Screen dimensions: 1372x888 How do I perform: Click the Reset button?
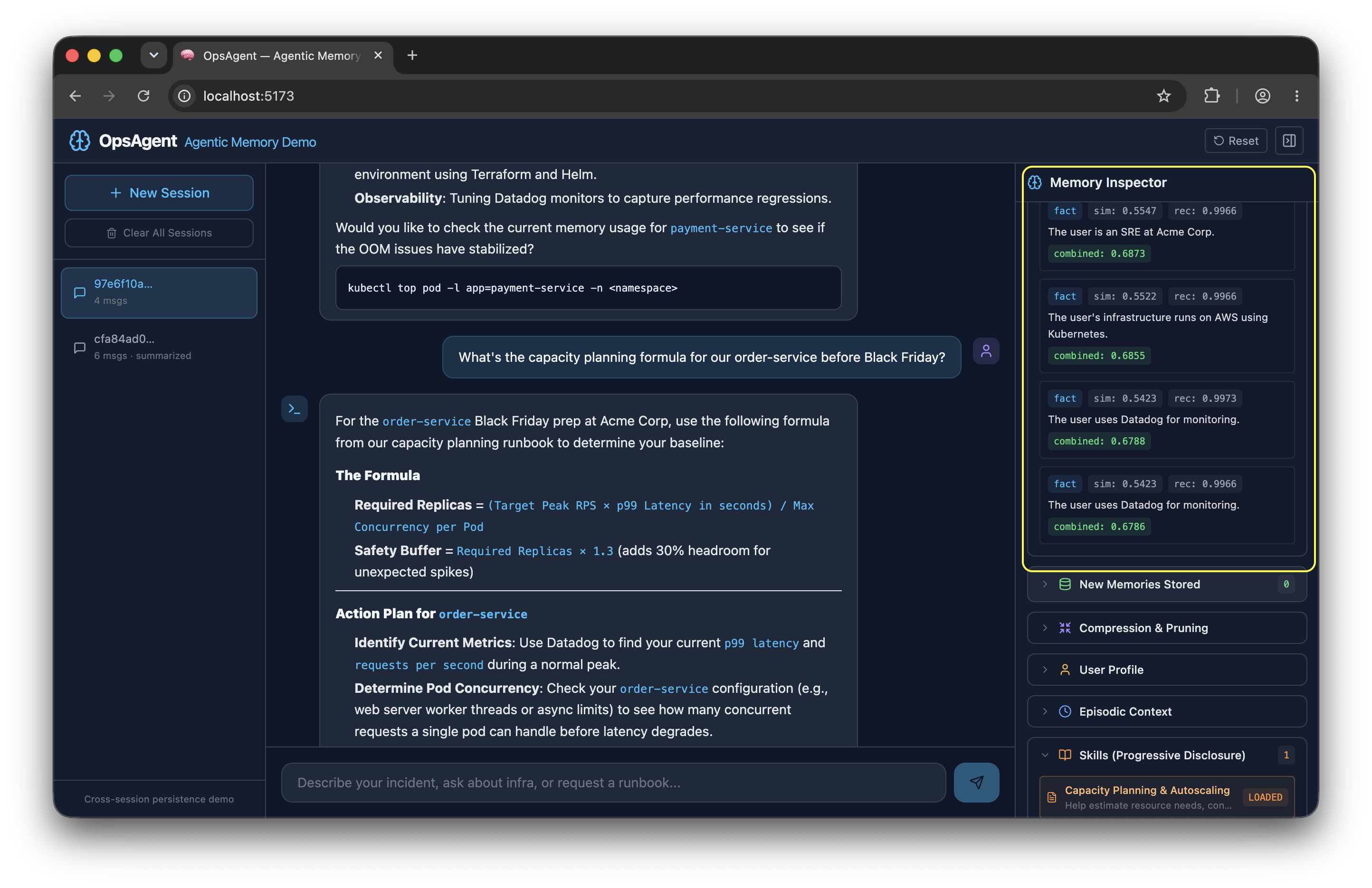pyautogui.click(x=1235, y=141)
